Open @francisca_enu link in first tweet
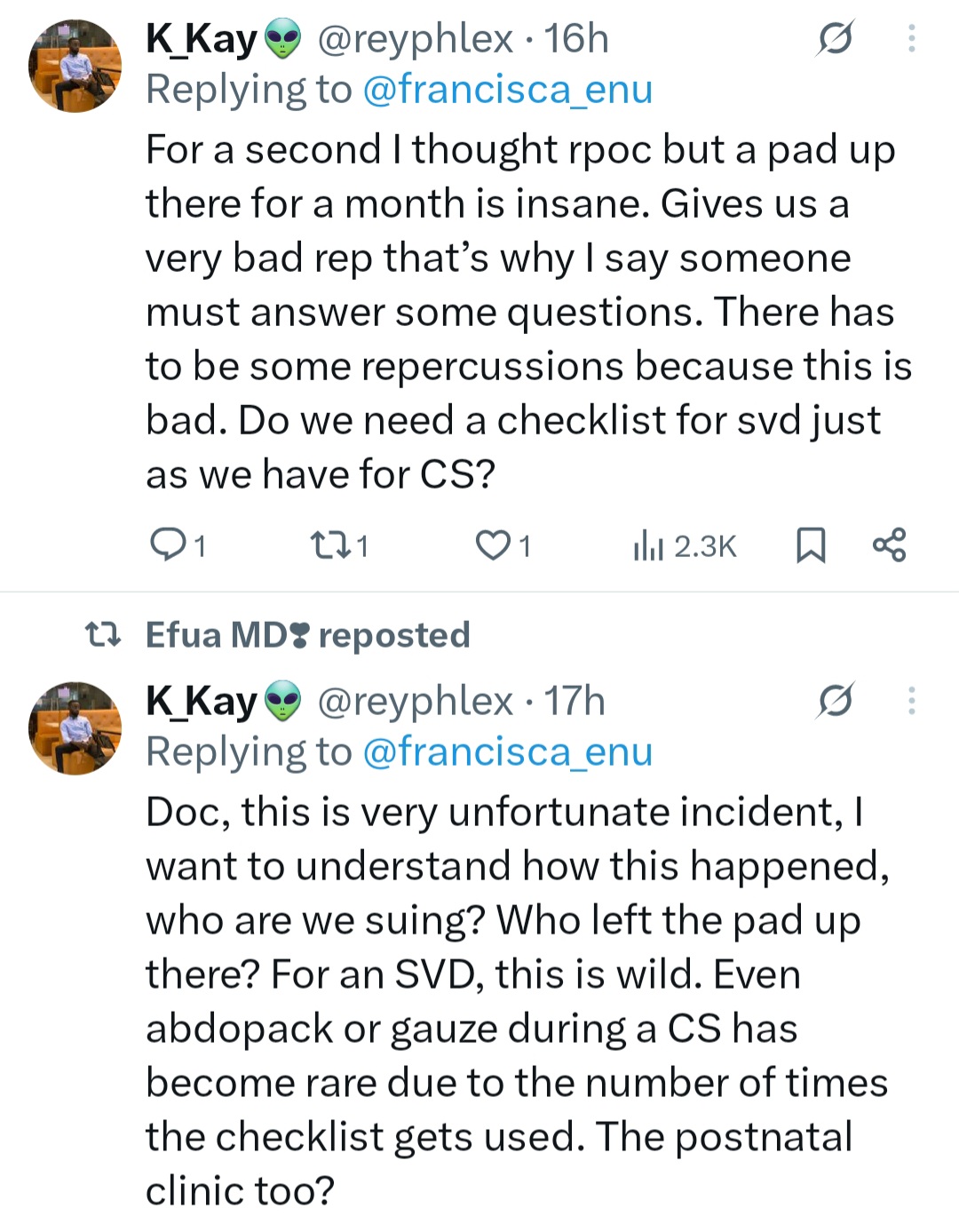The height and width of the screenshot is (1232, 959). pyautogui.click(x=508, y=90)
